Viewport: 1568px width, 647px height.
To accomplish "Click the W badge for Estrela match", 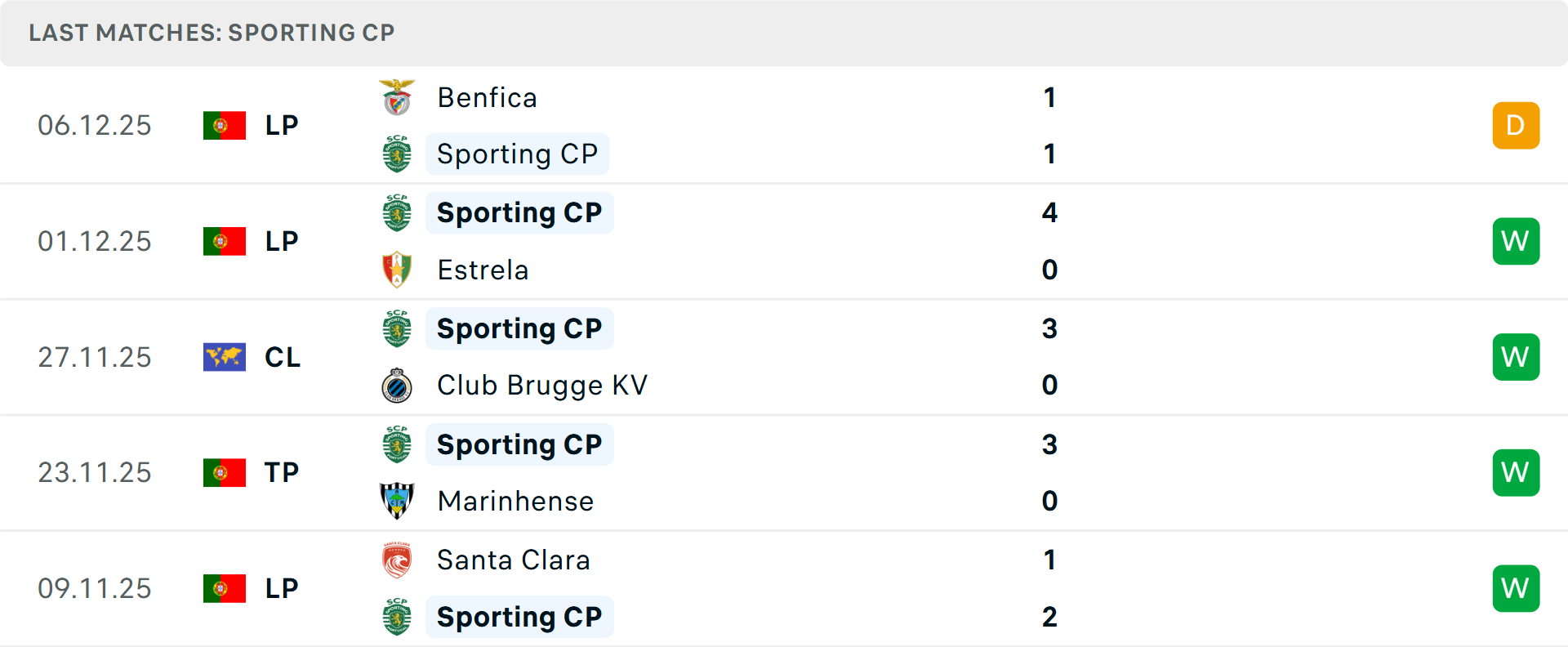I will (1516, 242).
